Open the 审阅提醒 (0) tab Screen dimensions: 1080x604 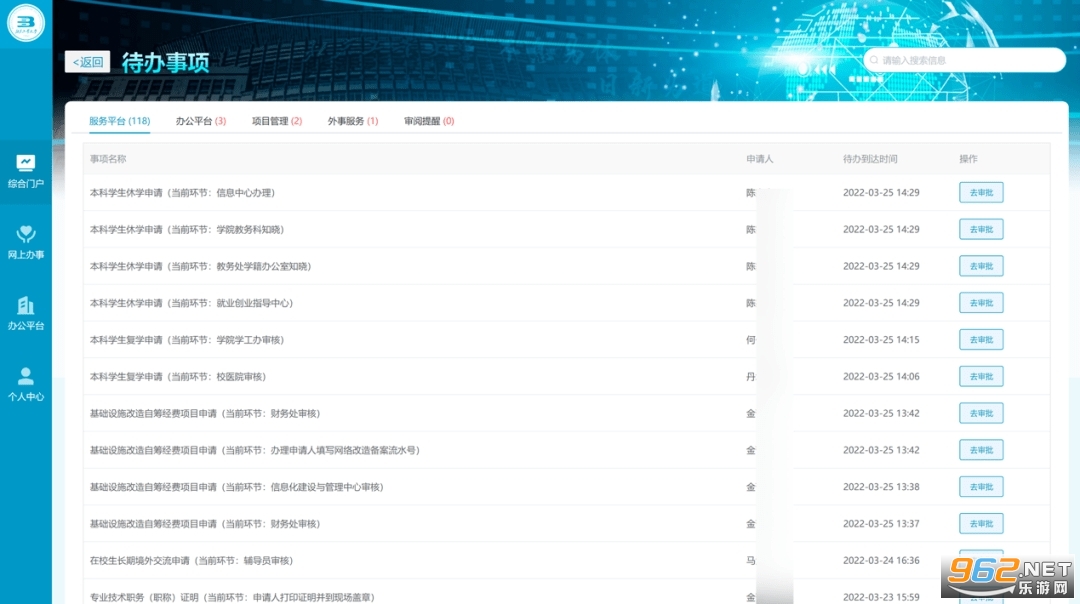coord(428,121)
